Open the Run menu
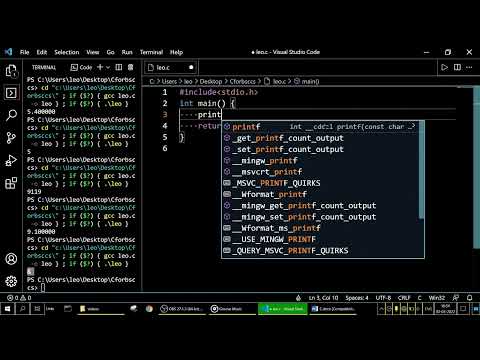Screen dimensions: 480x360 point(127,52)
